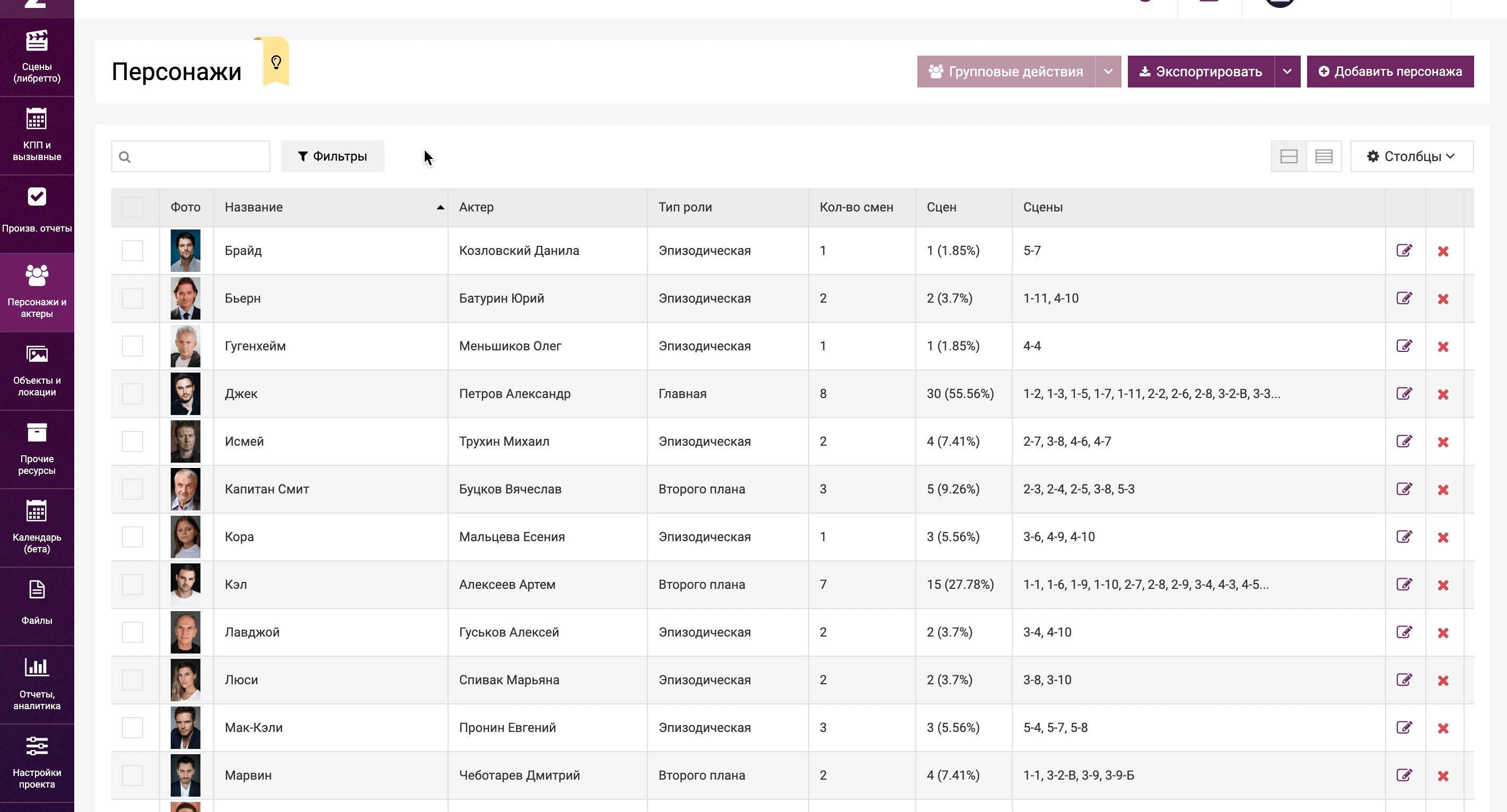1507x812 pixels.
Task: Open Объекты и локации sidebar section
Action: click(37, 370)
